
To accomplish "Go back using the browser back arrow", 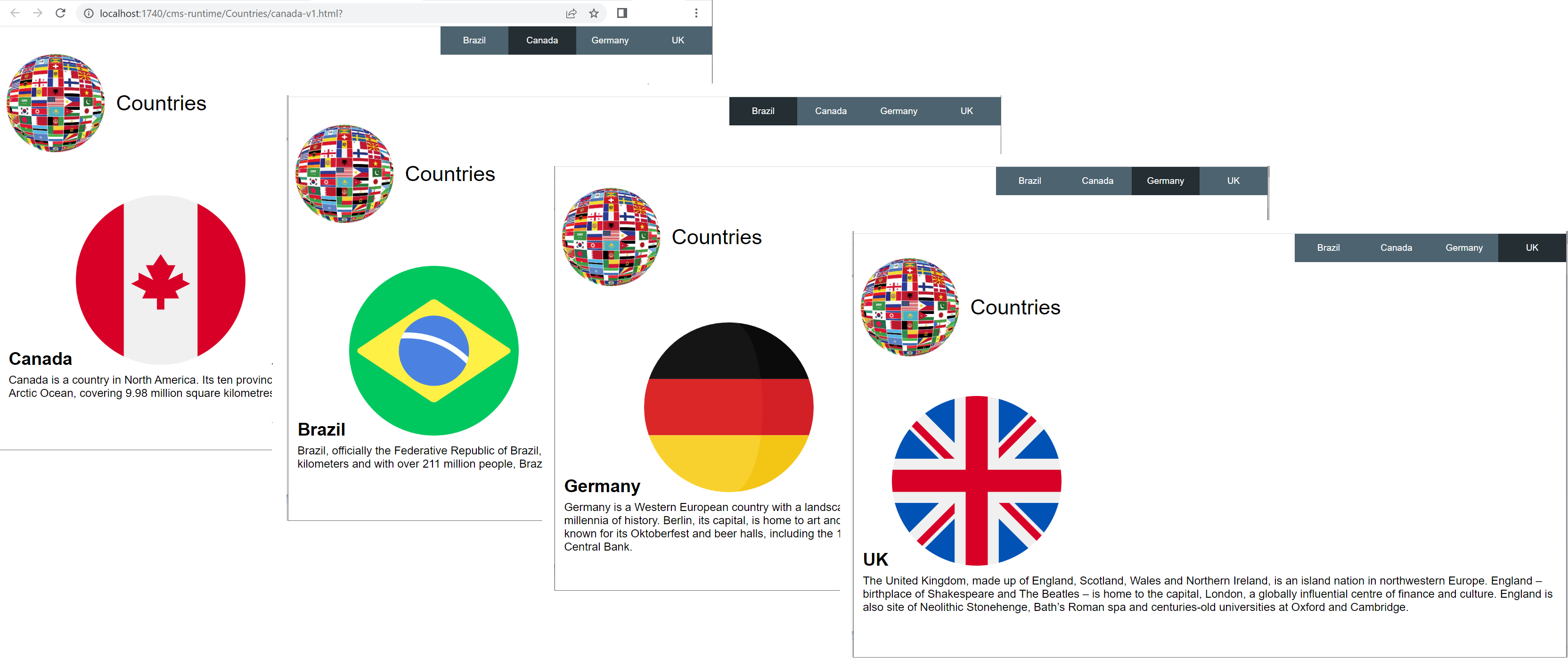I will 15,13.
